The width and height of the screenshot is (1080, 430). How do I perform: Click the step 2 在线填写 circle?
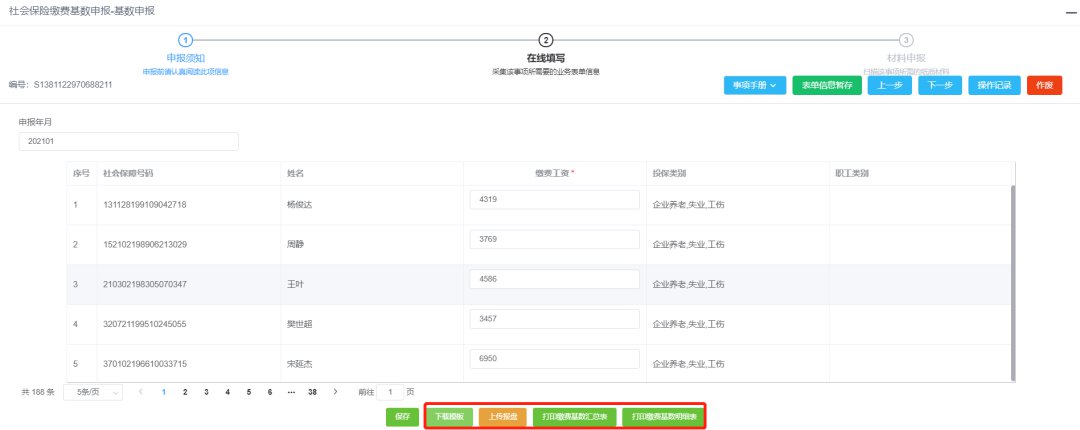546,40
